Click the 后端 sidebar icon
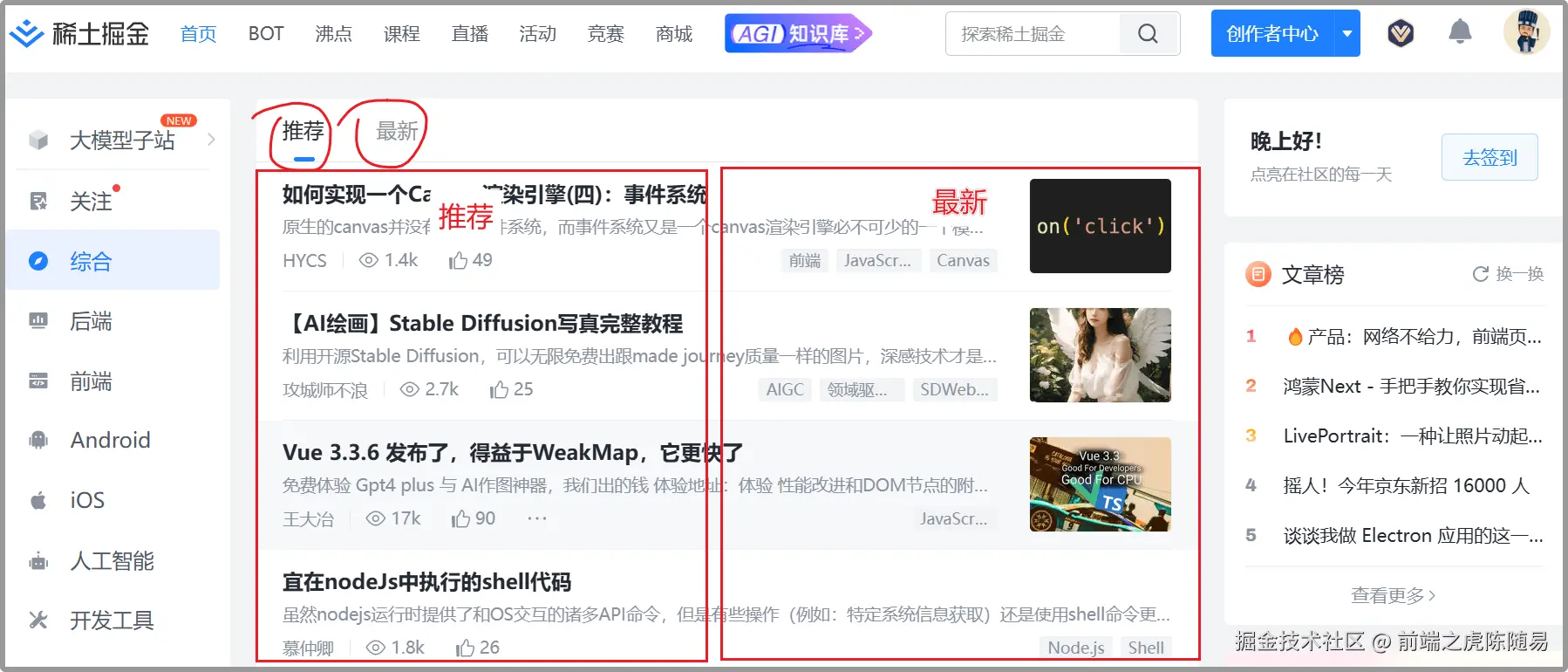 [x=38, y=320]
